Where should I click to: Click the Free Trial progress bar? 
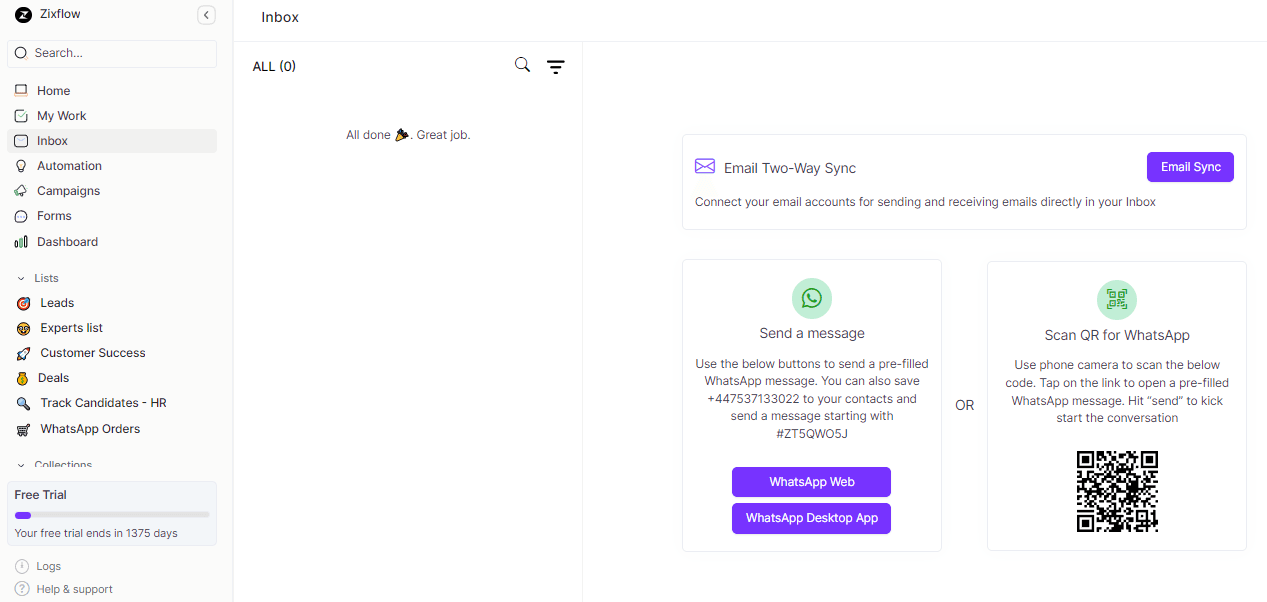click(112, 515)
